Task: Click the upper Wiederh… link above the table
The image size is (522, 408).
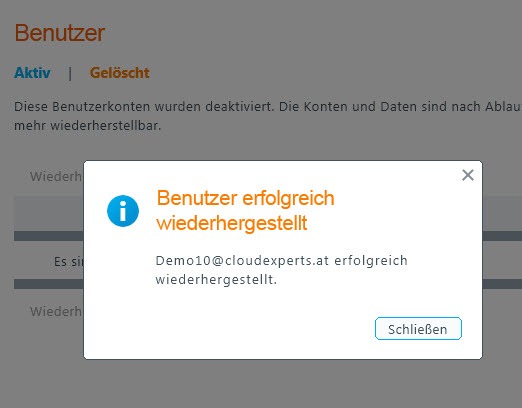Action: 56,176
